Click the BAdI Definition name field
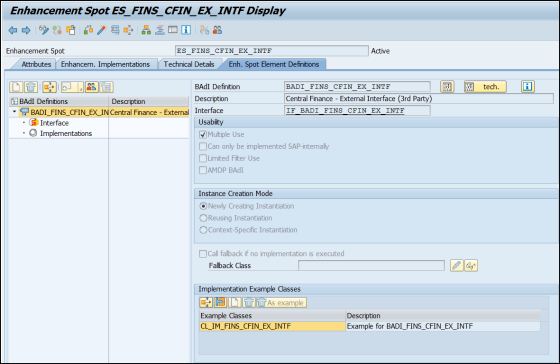The width and height of the screenshot is (560, 364). tap(357, 86)
